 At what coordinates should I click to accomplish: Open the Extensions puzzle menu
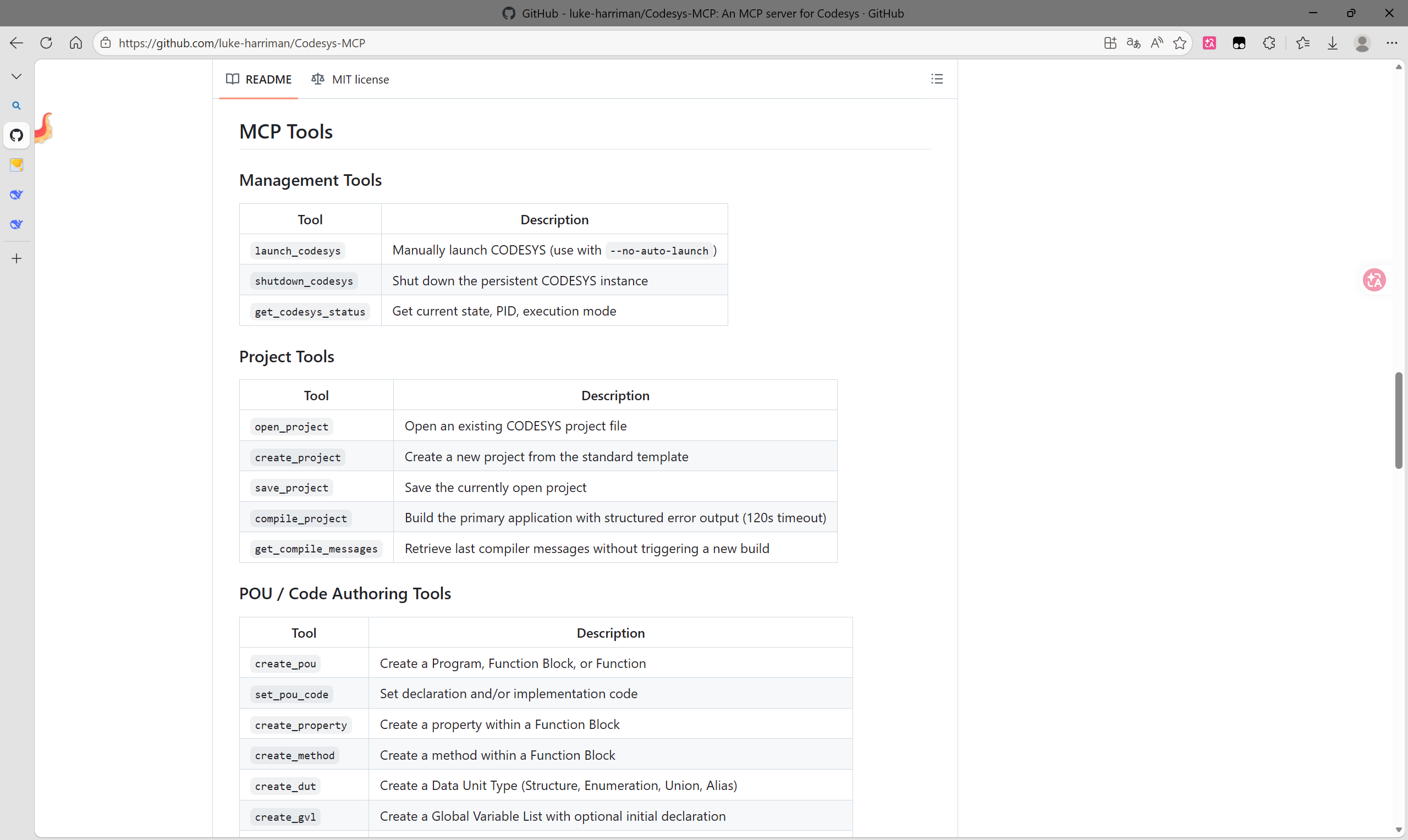(1269, 43)
